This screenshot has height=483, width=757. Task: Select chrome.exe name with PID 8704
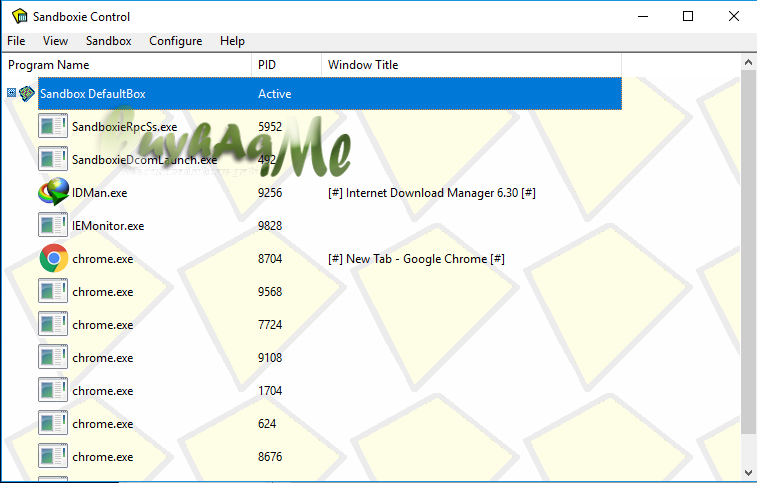click(x=103, y=259)
